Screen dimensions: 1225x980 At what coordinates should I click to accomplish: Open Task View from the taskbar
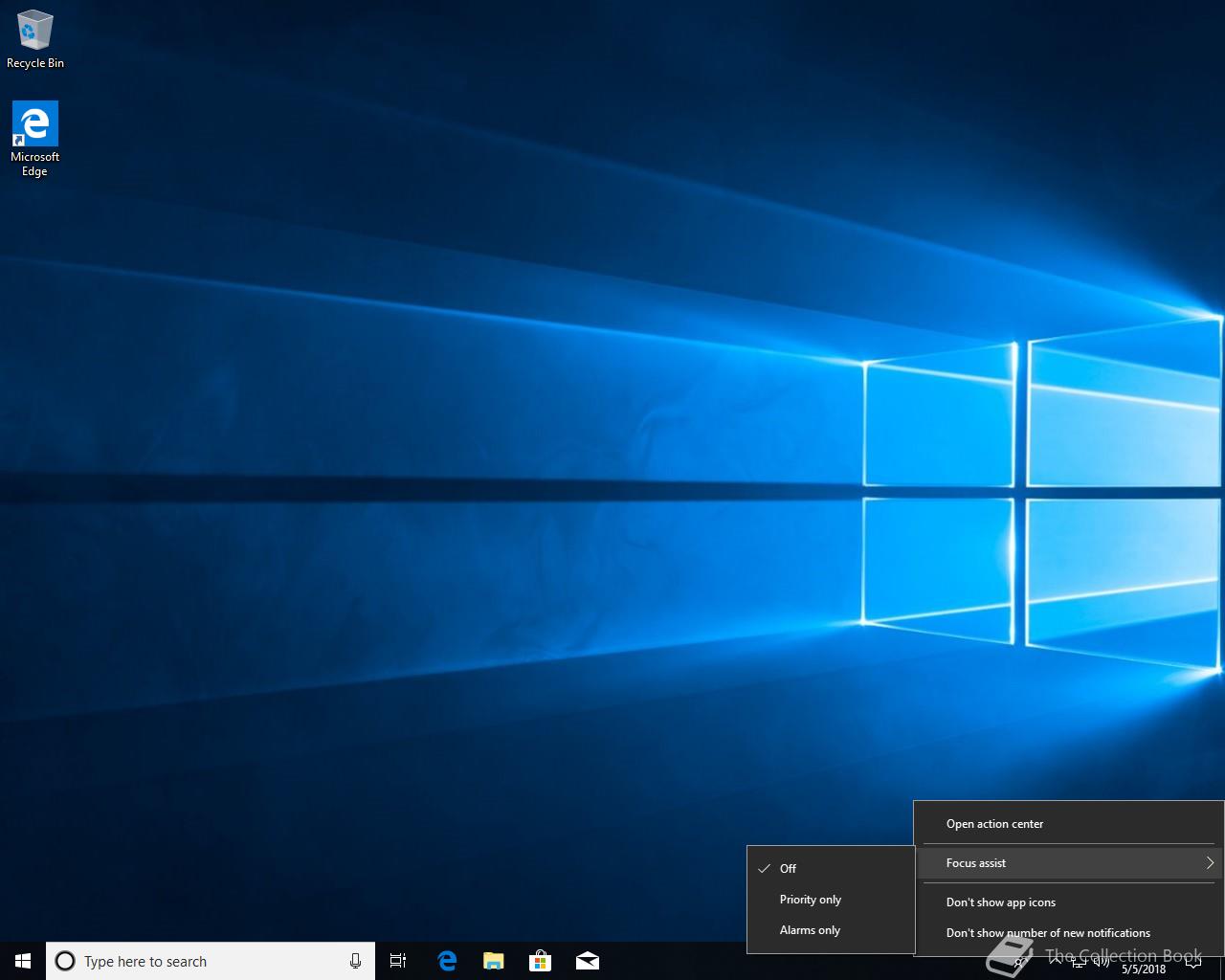pyautogui.click(x=398, y=961)
